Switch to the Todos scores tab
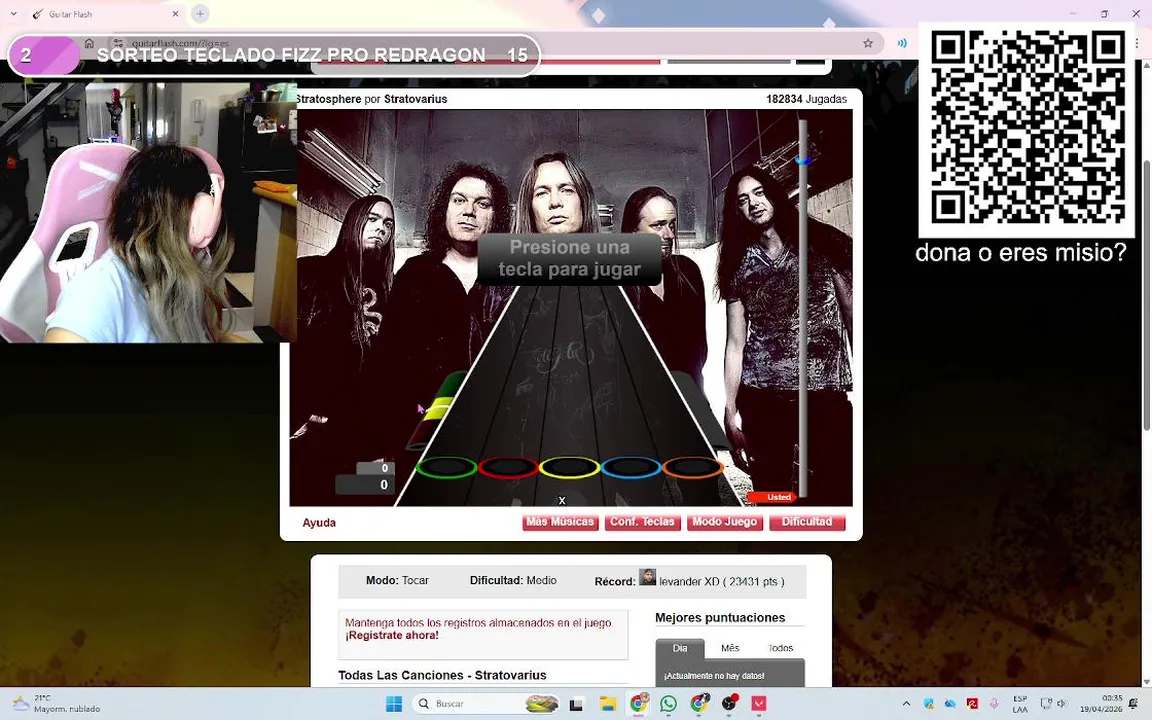The image size is (1152, 720). (780, 648)
